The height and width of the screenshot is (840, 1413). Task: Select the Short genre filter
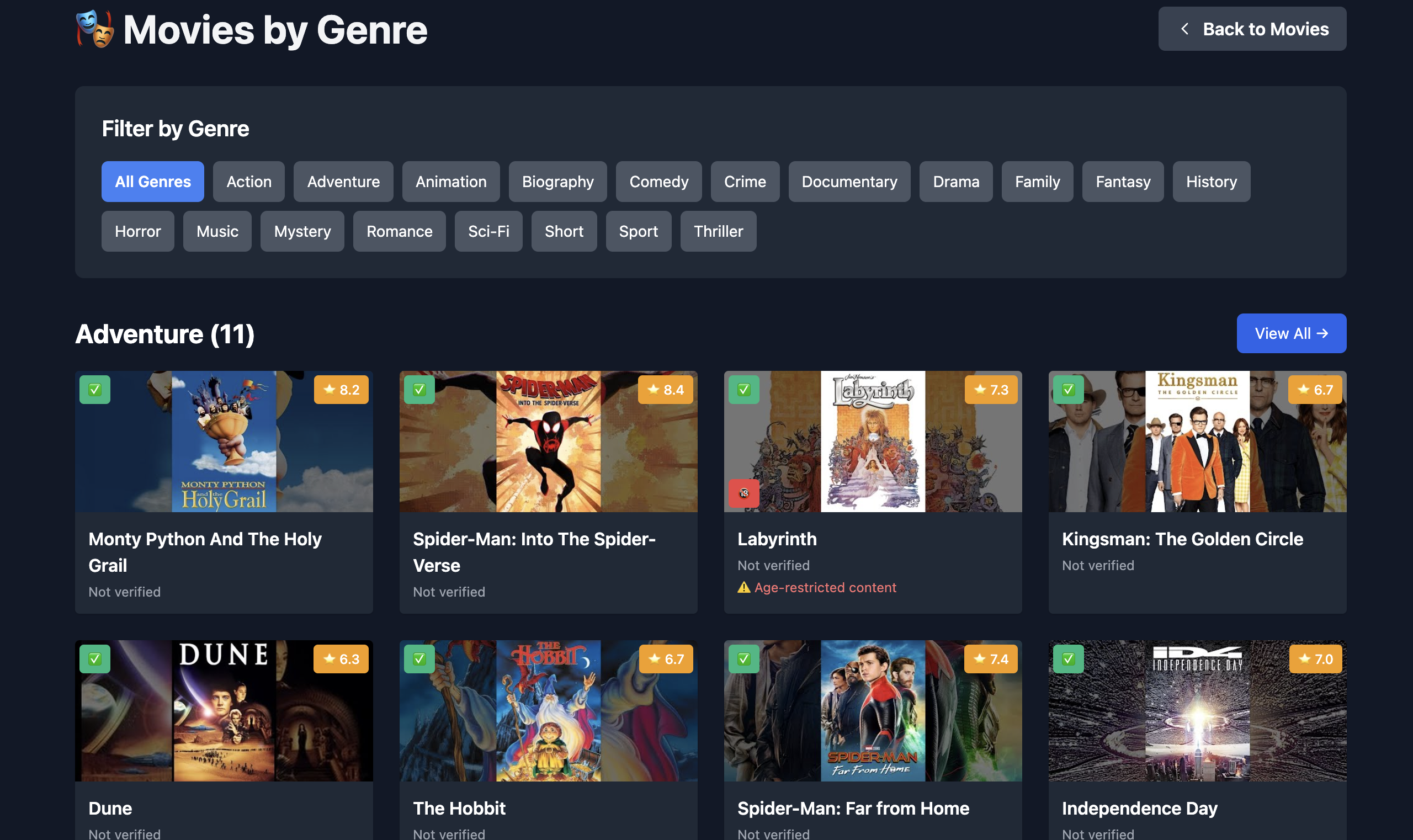564,231
